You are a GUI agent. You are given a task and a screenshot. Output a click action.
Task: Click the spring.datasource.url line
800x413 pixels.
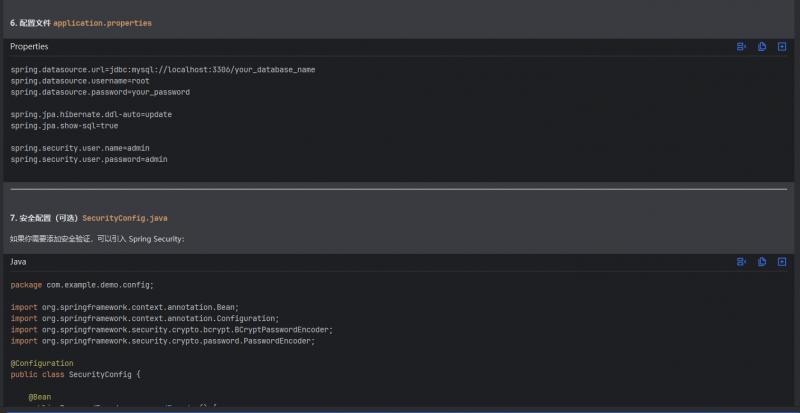pos(163,70)
